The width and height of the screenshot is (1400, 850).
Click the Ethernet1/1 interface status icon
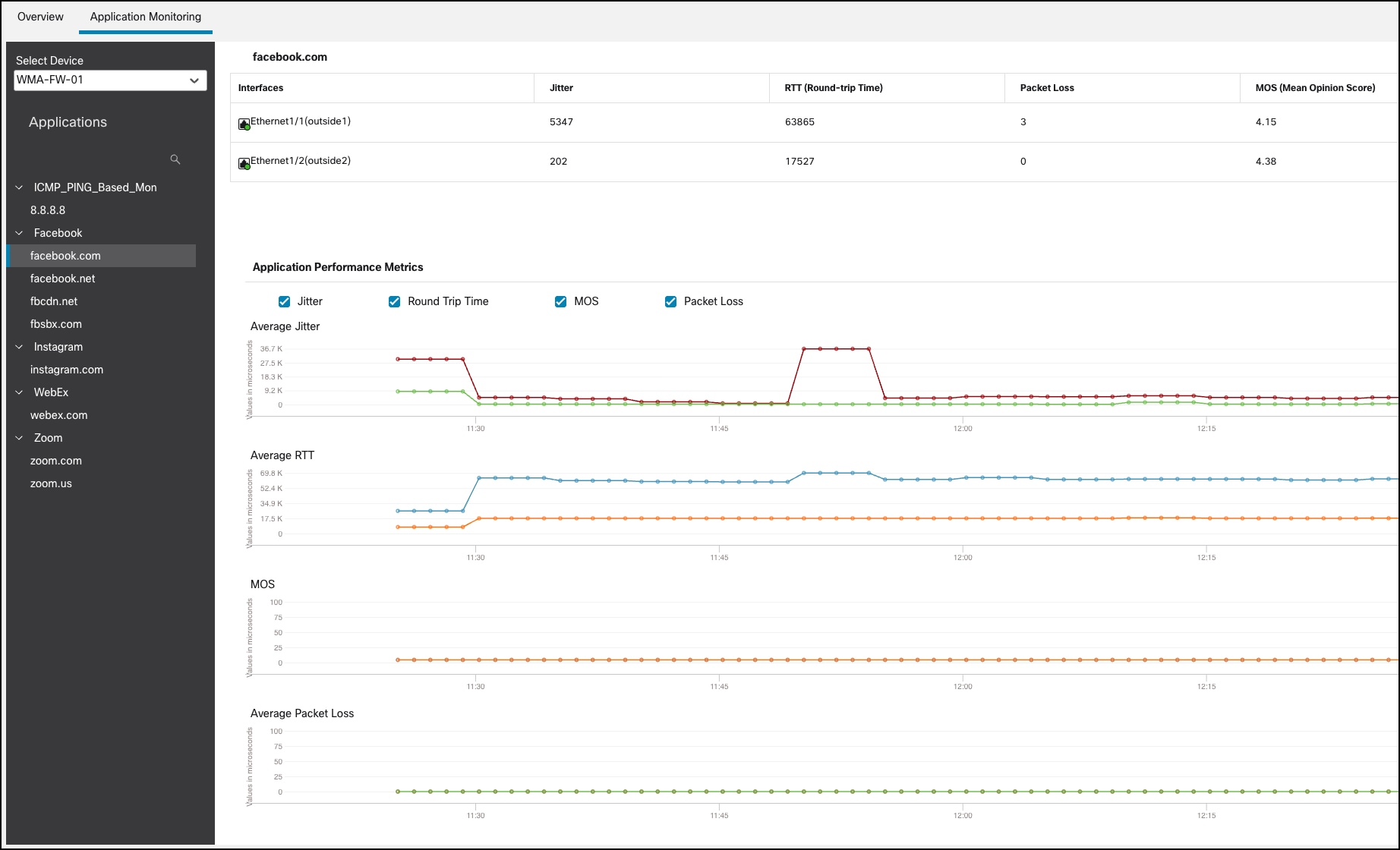(x=244, y=124)
